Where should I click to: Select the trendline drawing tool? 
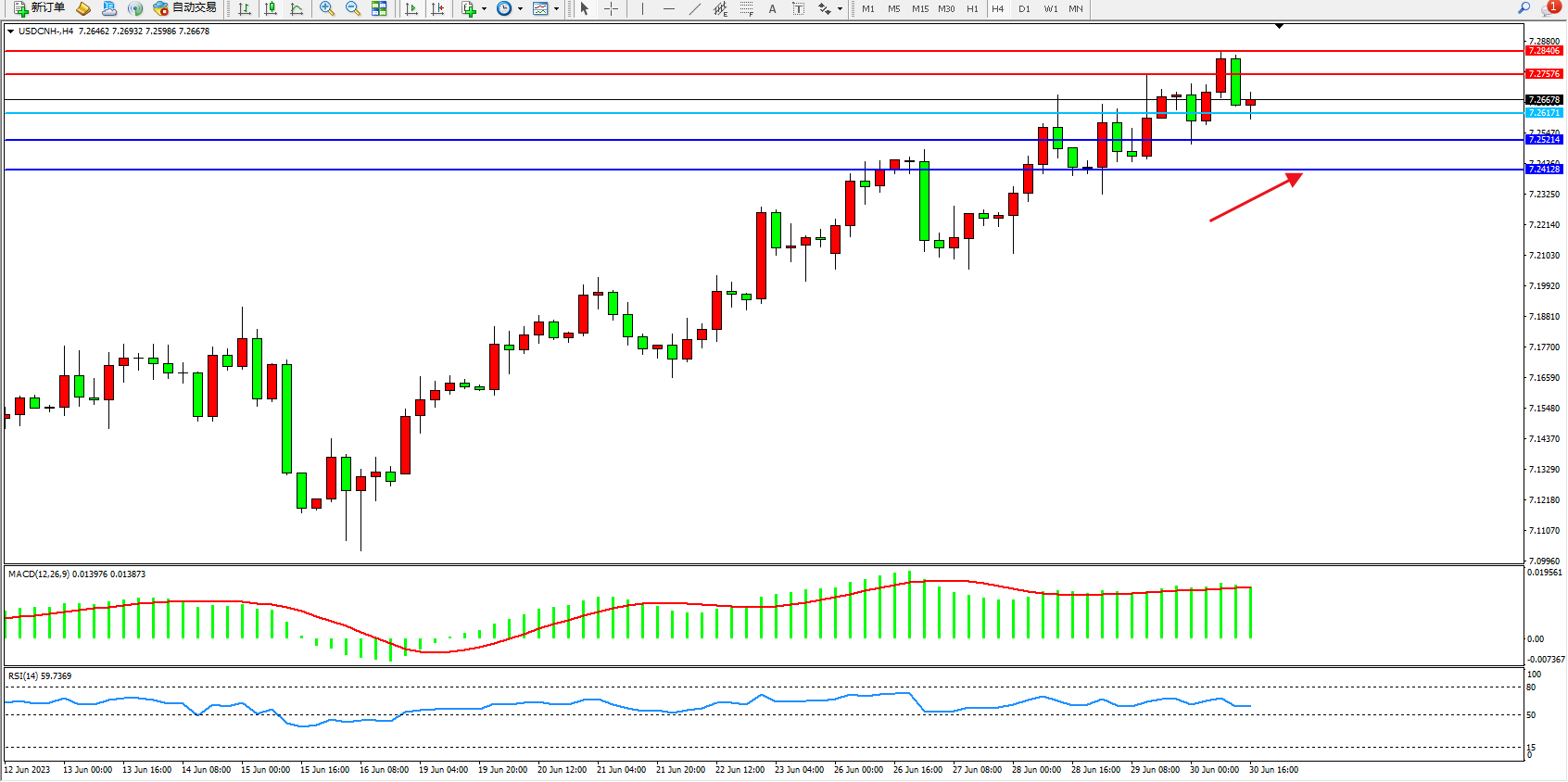click(695, 8)
